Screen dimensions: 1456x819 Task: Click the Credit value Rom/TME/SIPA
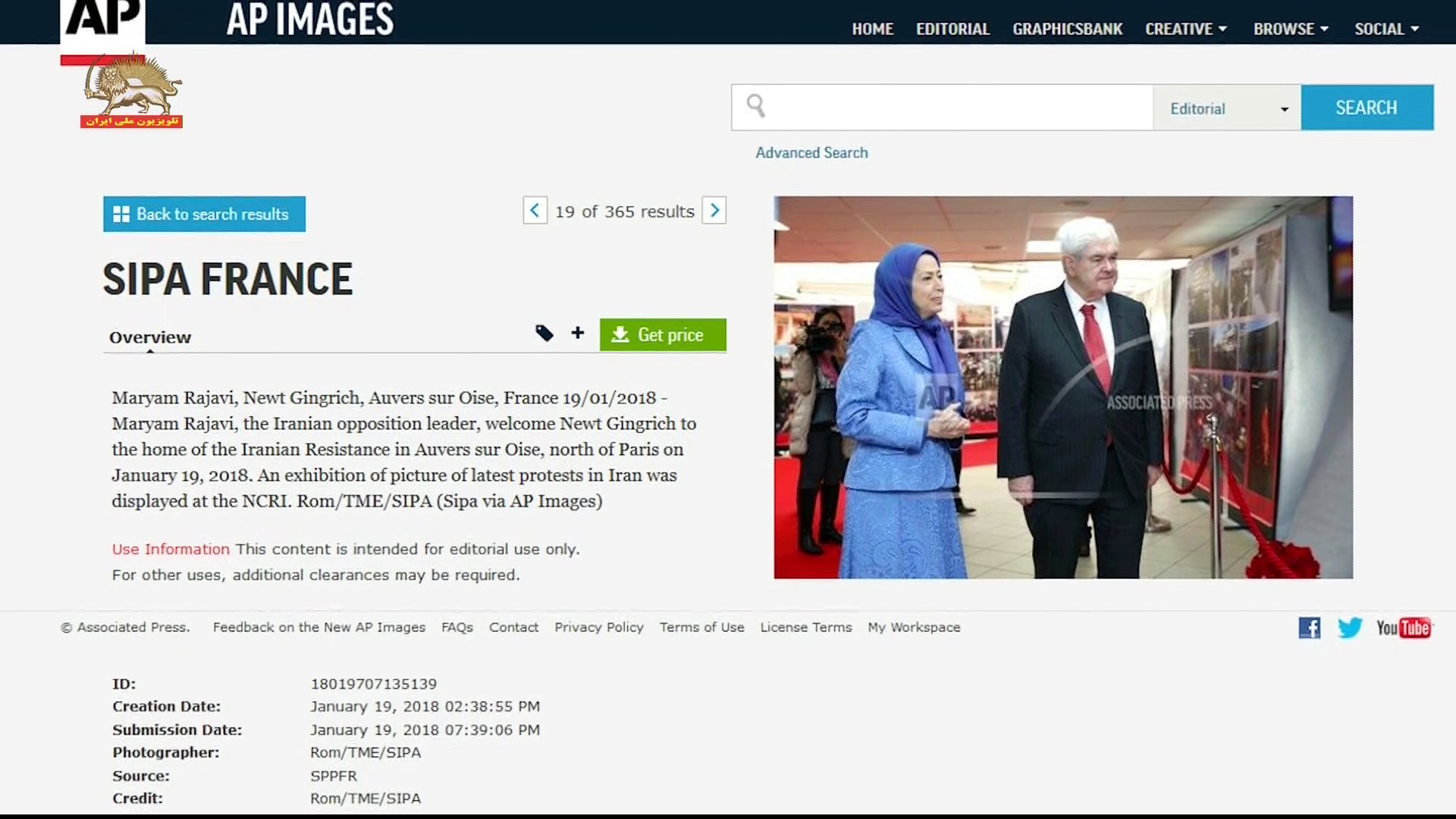(366, 799)
